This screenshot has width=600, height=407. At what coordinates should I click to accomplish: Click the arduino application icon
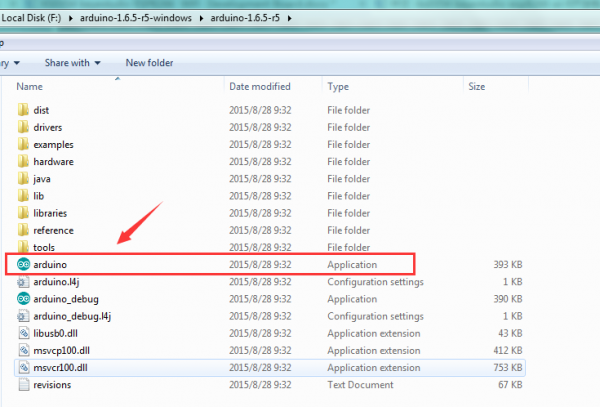(x=23, y=264)
